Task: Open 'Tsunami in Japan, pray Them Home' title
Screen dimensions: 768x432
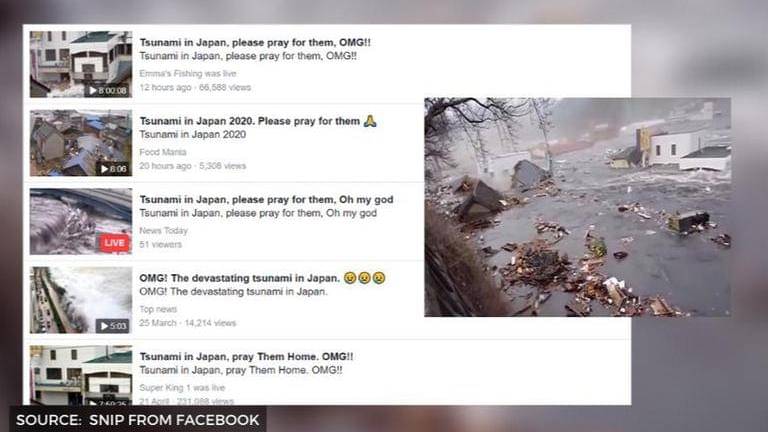Action: pos(246,357)
